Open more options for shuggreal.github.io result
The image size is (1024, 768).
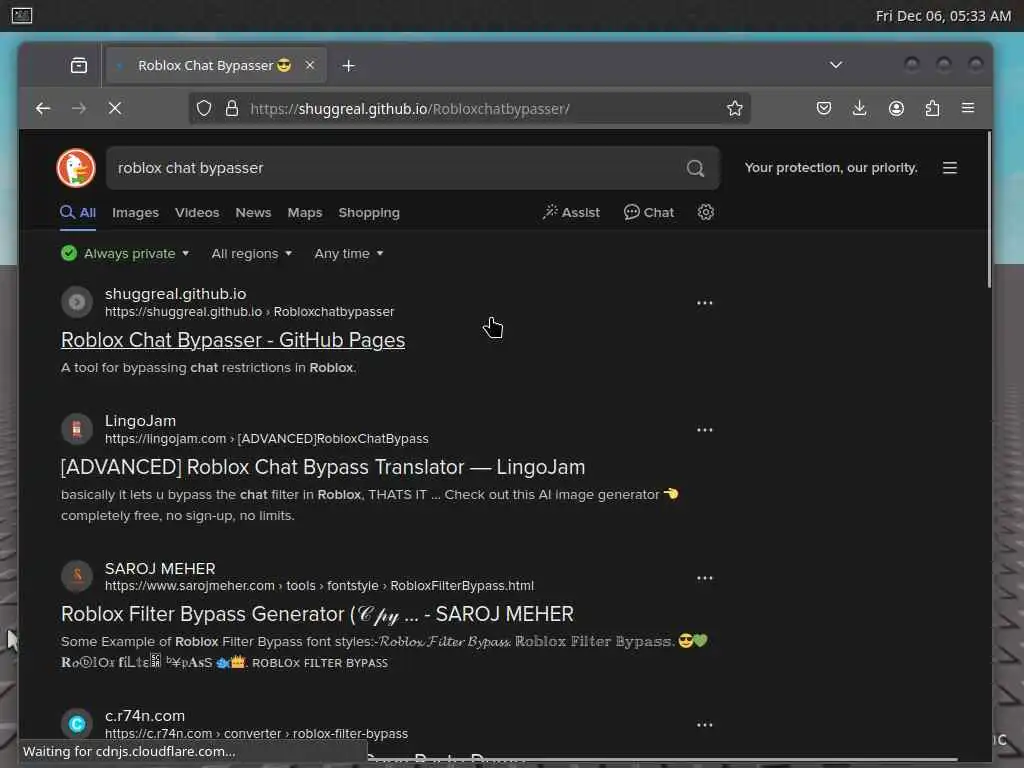click(705, 303)
